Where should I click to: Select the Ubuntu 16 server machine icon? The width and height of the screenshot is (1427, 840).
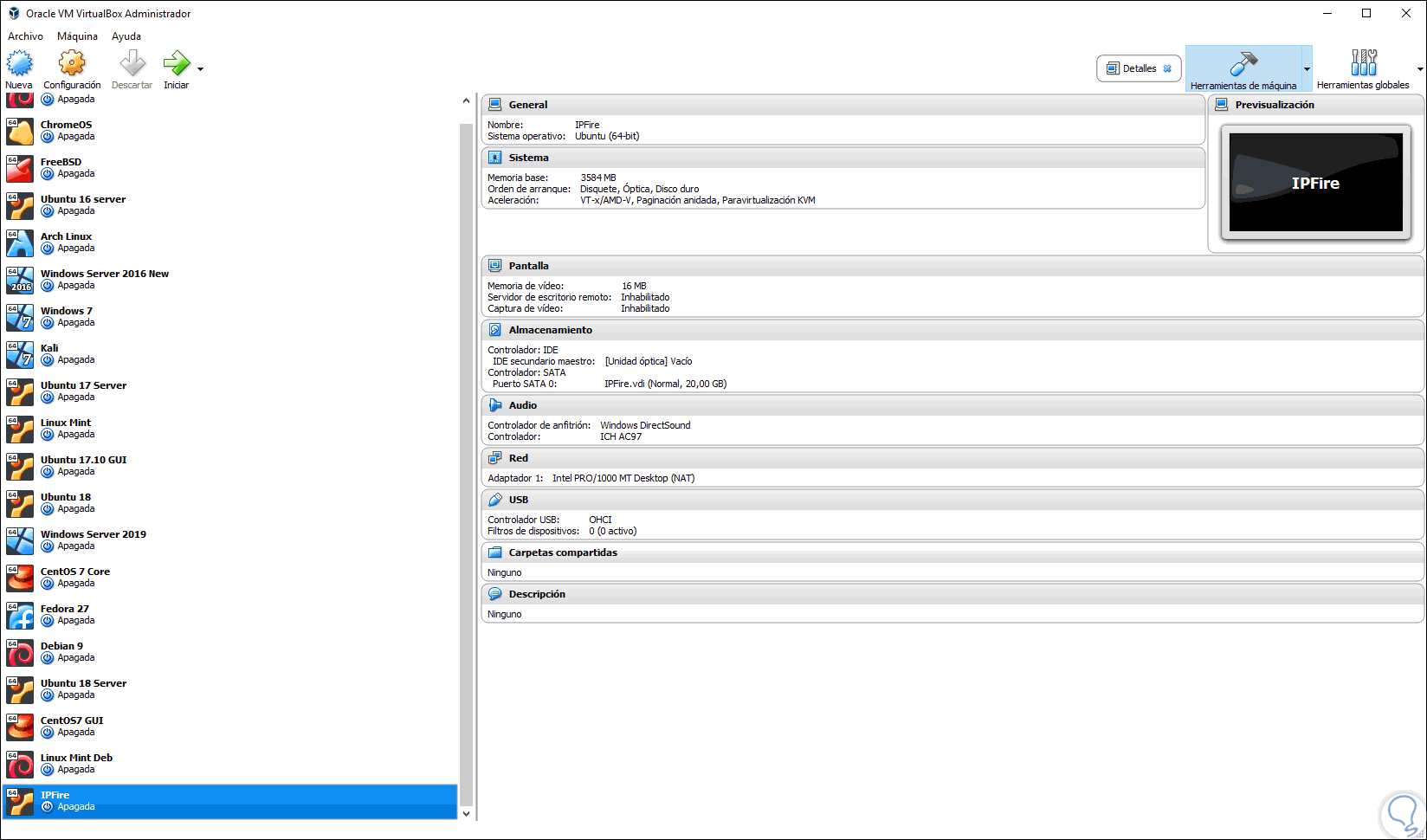[x=20, y=206]
